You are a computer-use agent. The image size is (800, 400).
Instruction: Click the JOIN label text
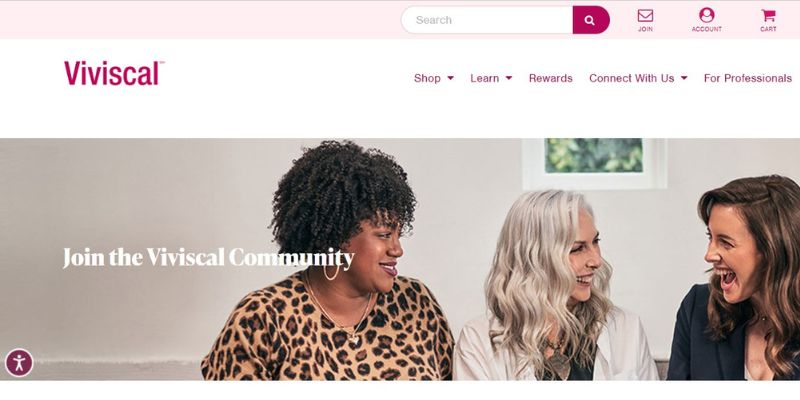tap(645, 29)
